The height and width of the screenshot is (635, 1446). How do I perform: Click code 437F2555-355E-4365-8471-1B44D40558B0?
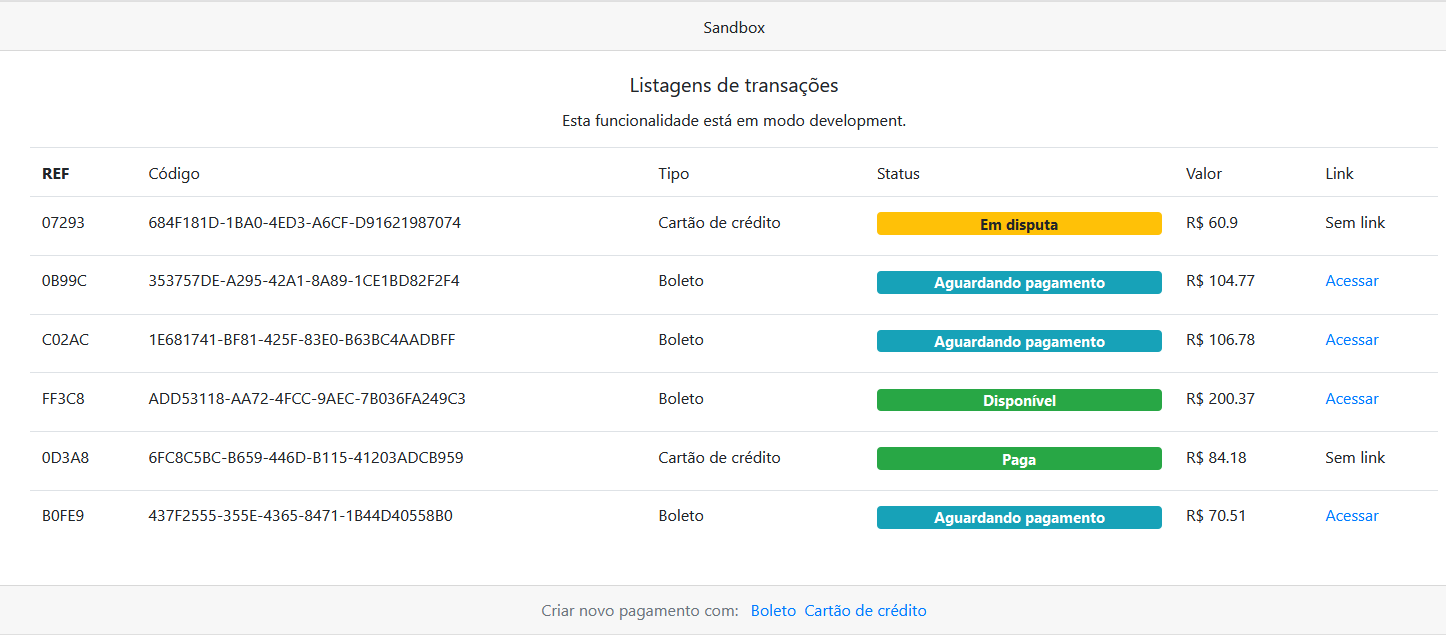click(x=300, y=516)
